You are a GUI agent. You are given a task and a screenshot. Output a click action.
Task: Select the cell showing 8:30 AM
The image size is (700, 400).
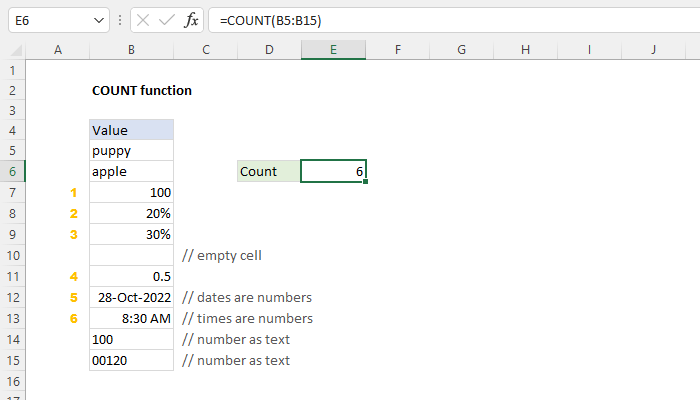point(131,318)
